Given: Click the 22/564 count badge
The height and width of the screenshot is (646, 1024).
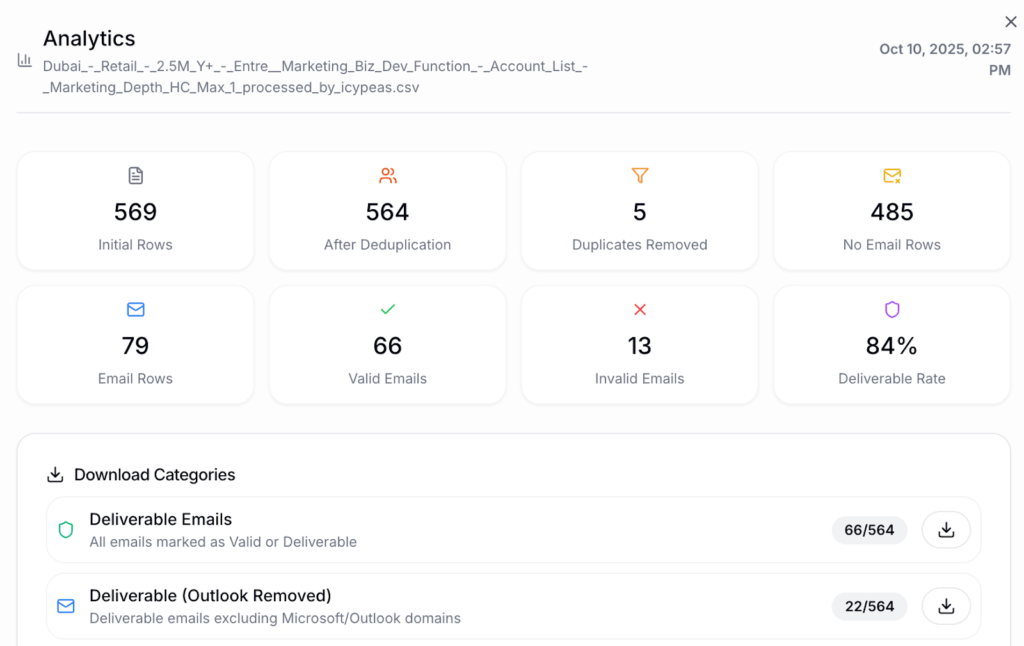Looking at the screenshot, I should [869, 606].
